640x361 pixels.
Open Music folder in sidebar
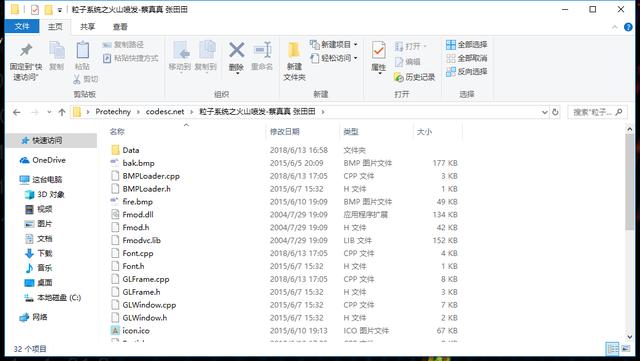[39, 268]
